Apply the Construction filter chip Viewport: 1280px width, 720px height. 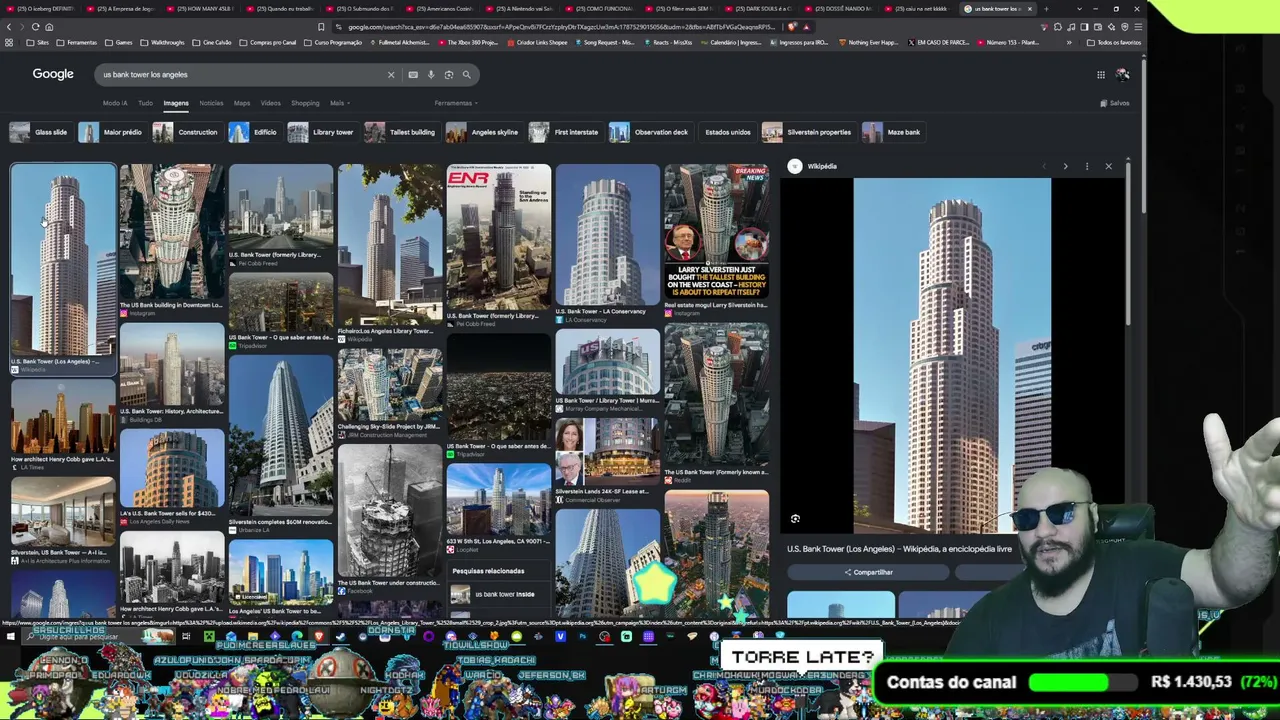coord(186,132)
